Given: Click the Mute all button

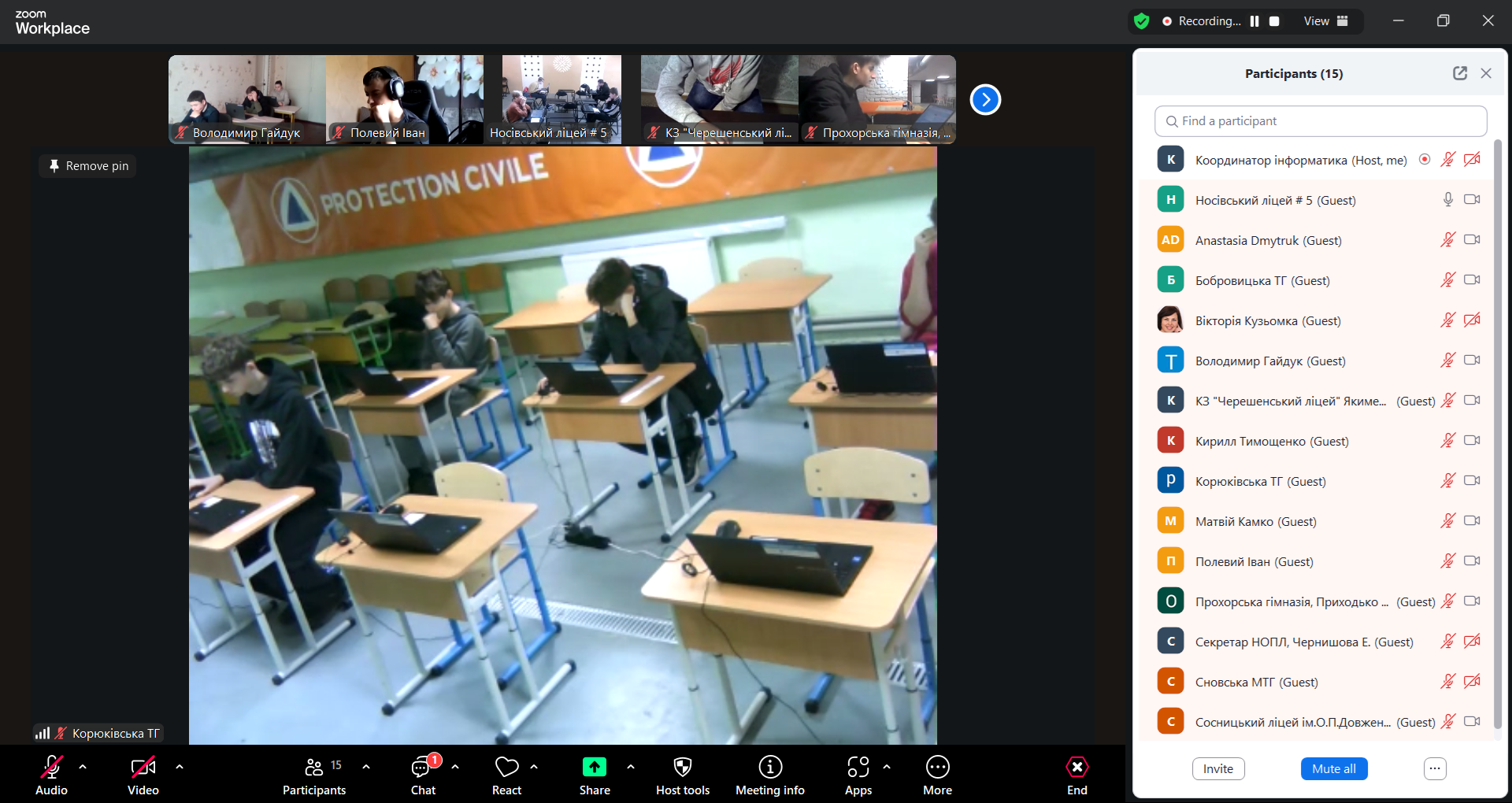Looking at the screenshot, I should 1333,768.
